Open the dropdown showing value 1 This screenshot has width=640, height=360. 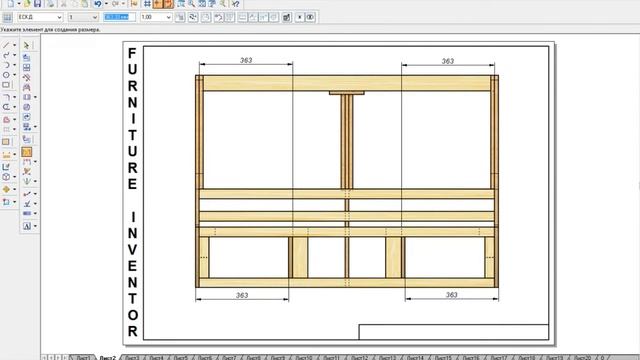tap(83, 17)
